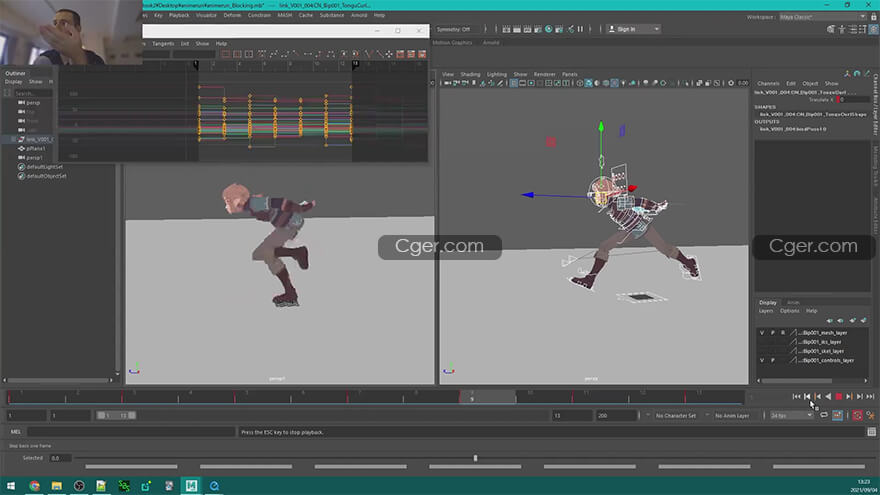Open Panels menu in viewport panel
This screenshot has width=880, height=495.
click(569, 74)
